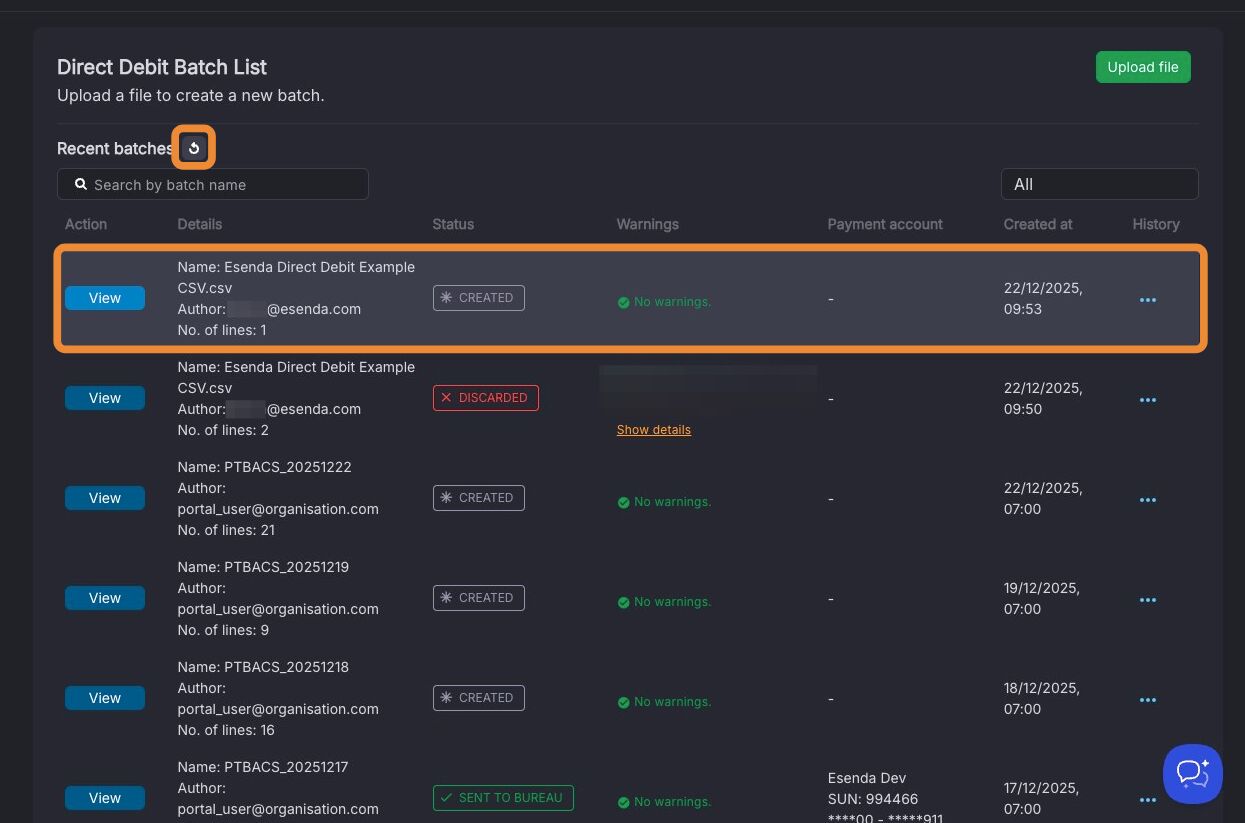Click the Action column header
Screen dimensions: 1245x823
click(x=86, y=224)
